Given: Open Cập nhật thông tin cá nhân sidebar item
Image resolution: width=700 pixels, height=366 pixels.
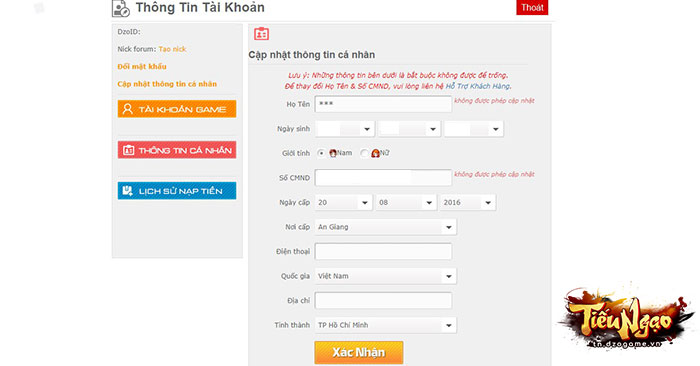Looking at the screenshot, I should (167, 84).
